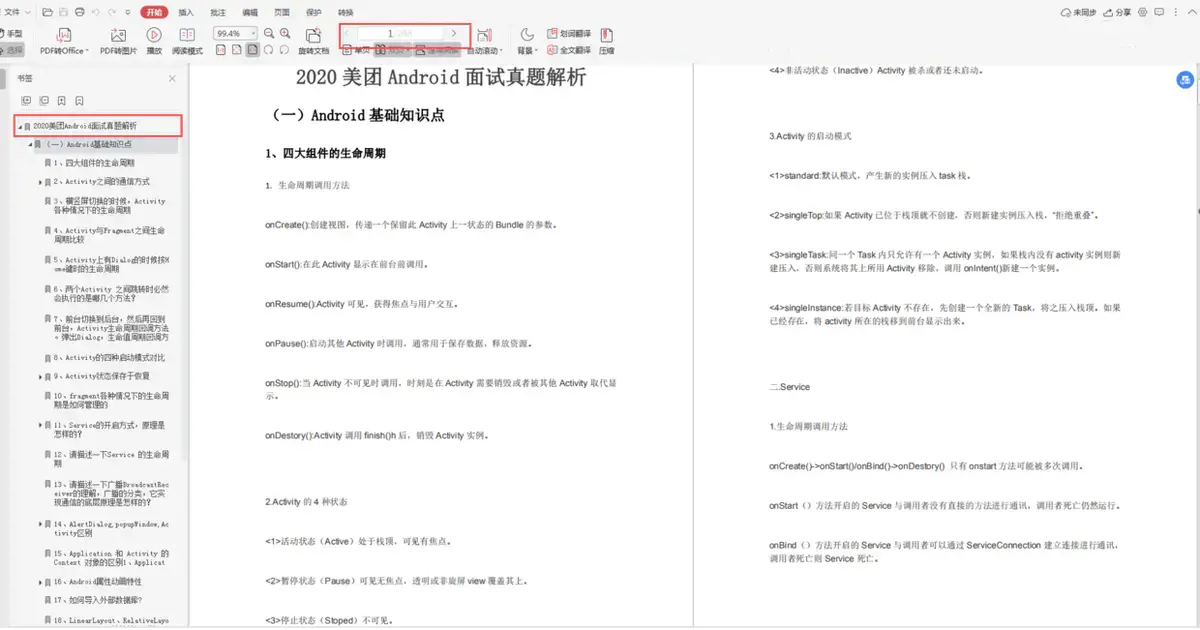Click the 全文翻译 button
1200x630 pixels.
pyautogui.click(x=568, y=50)
